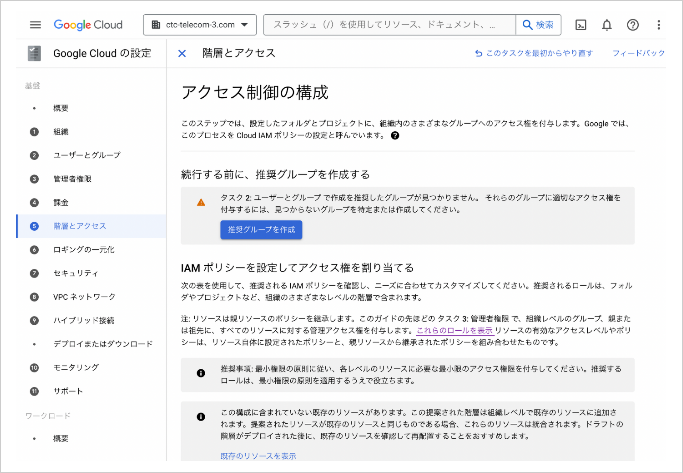Open the フィードバック link

638,54
